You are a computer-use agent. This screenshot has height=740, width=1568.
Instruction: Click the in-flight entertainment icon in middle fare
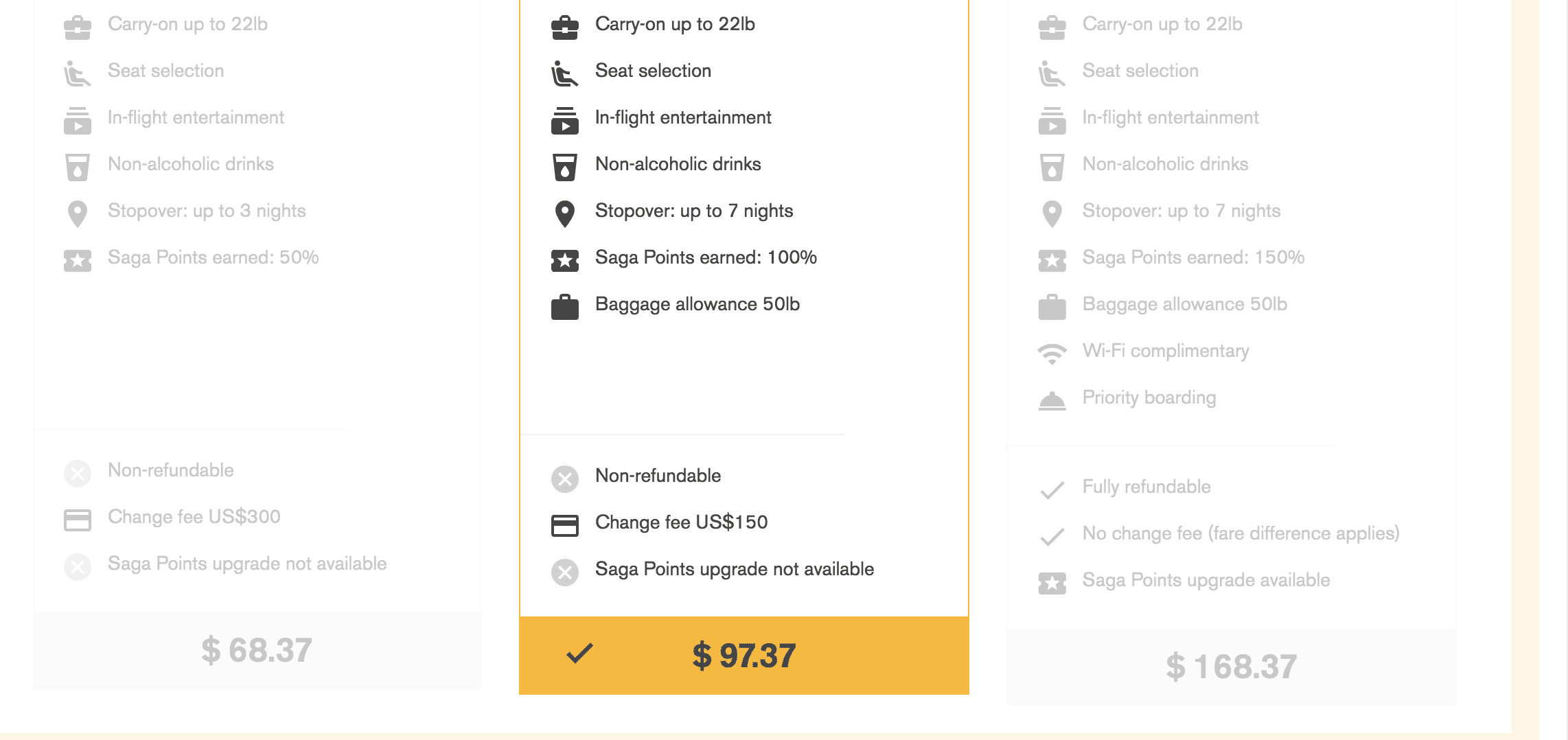pos(564,120)
